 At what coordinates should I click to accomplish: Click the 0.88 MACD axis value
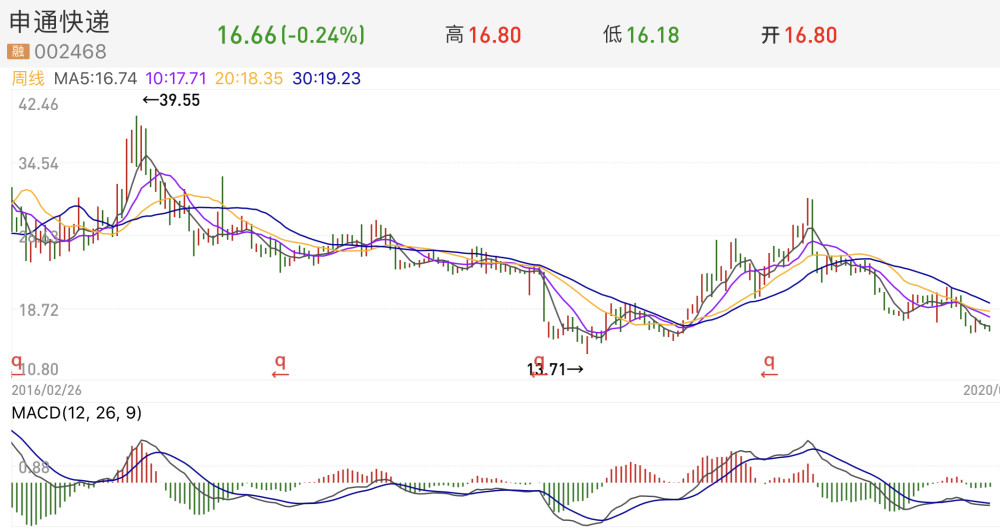click(x=34, y=468)
